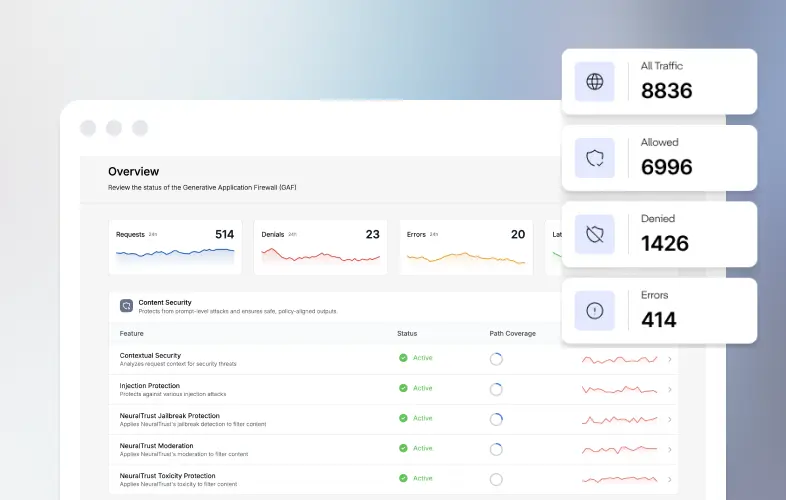Viewport: 786px width, 500px height.
Task: Expand the Contextual Security row chevron
Action: click(x=669, y=359)
